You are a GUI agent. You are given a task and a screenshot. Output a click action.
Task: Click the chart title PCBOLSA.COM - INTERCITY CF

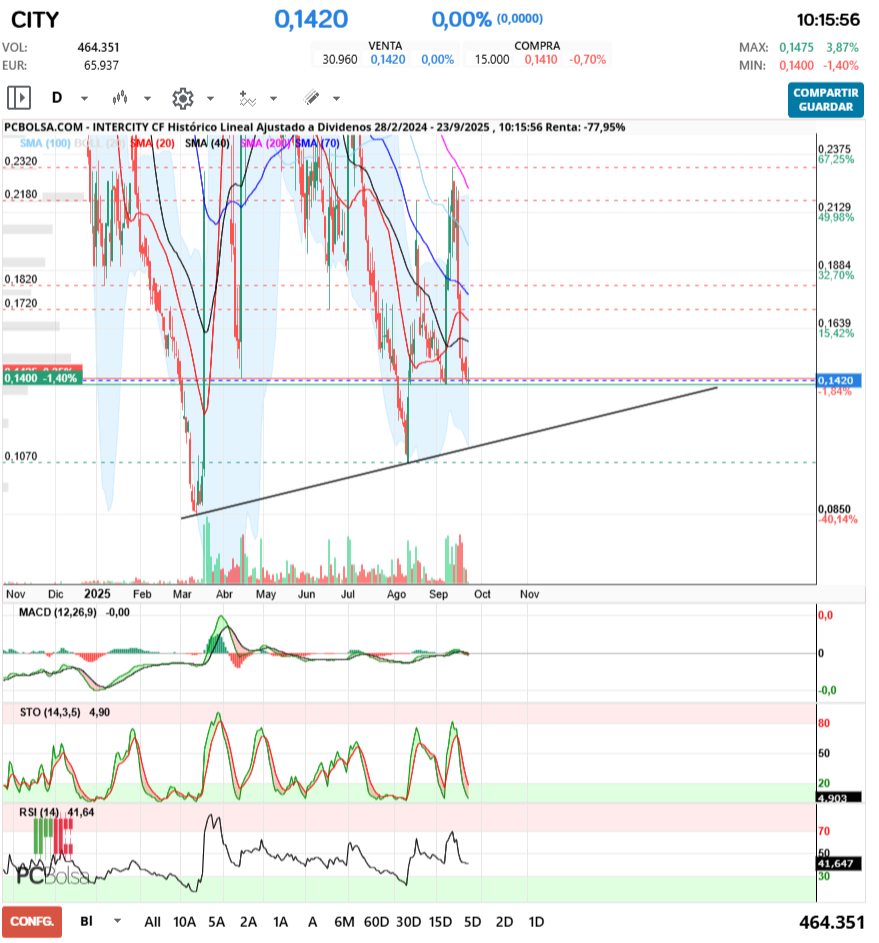pyautogui.click(x=84, y=127)
